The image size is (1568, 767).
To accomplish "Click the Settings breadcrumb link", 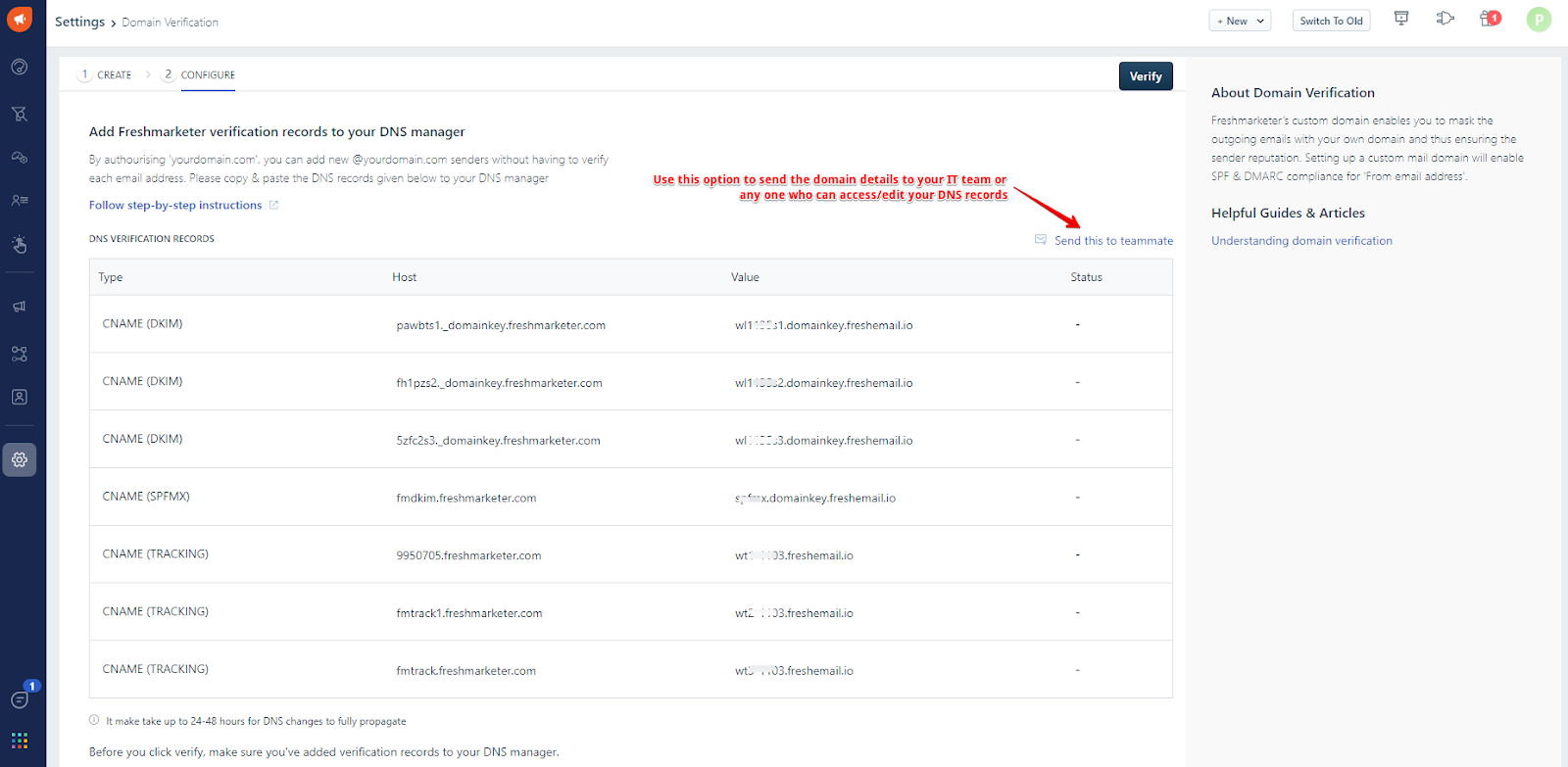I will [79, 22].
